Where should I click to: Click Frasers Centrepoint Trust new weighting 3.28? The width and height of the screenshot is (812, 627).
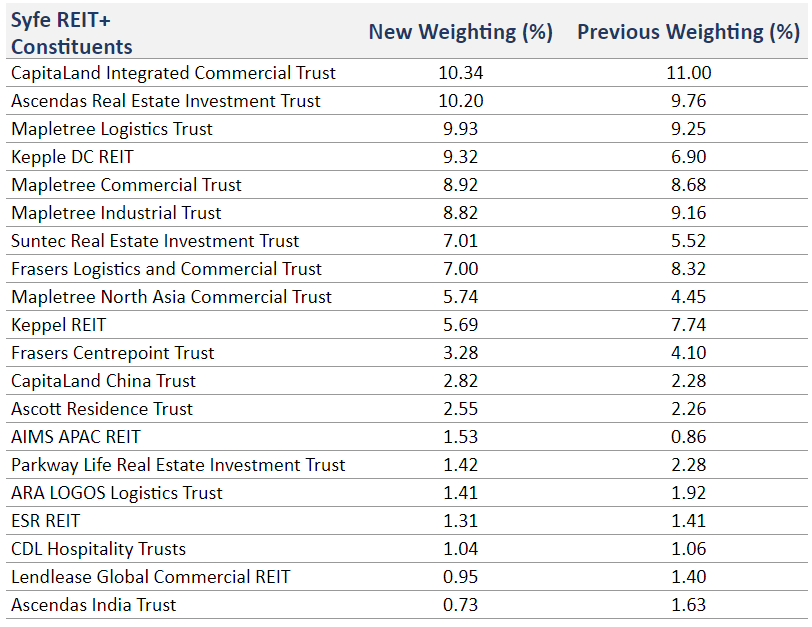pos(460,353)
